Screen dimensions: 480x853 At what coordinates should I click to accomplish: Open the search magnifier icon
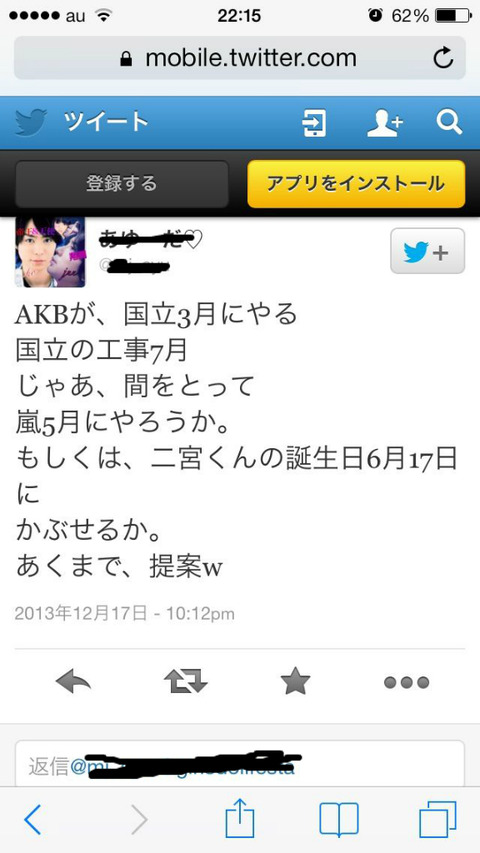pos(449,122)
